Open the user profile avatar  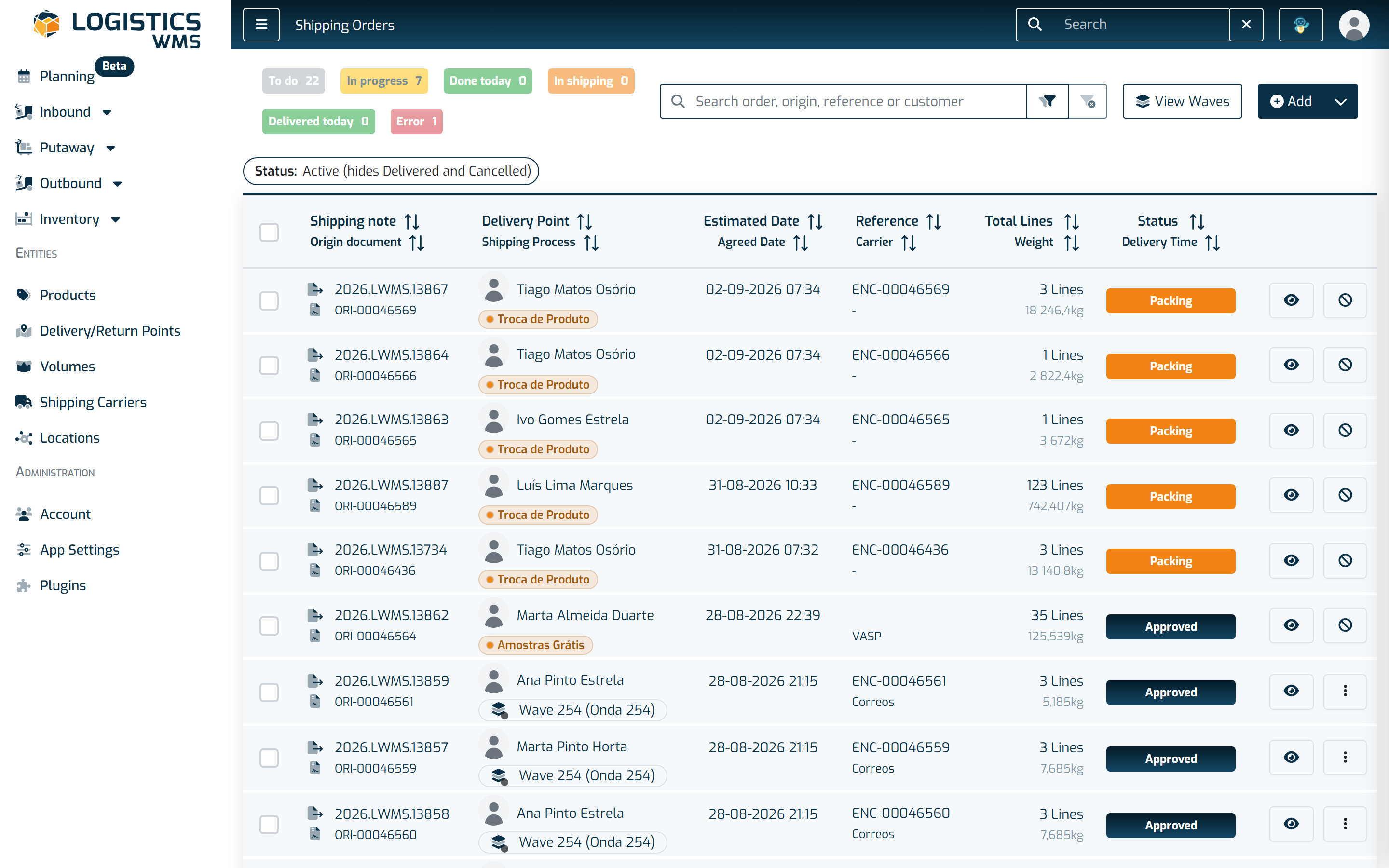[1354, 25]
